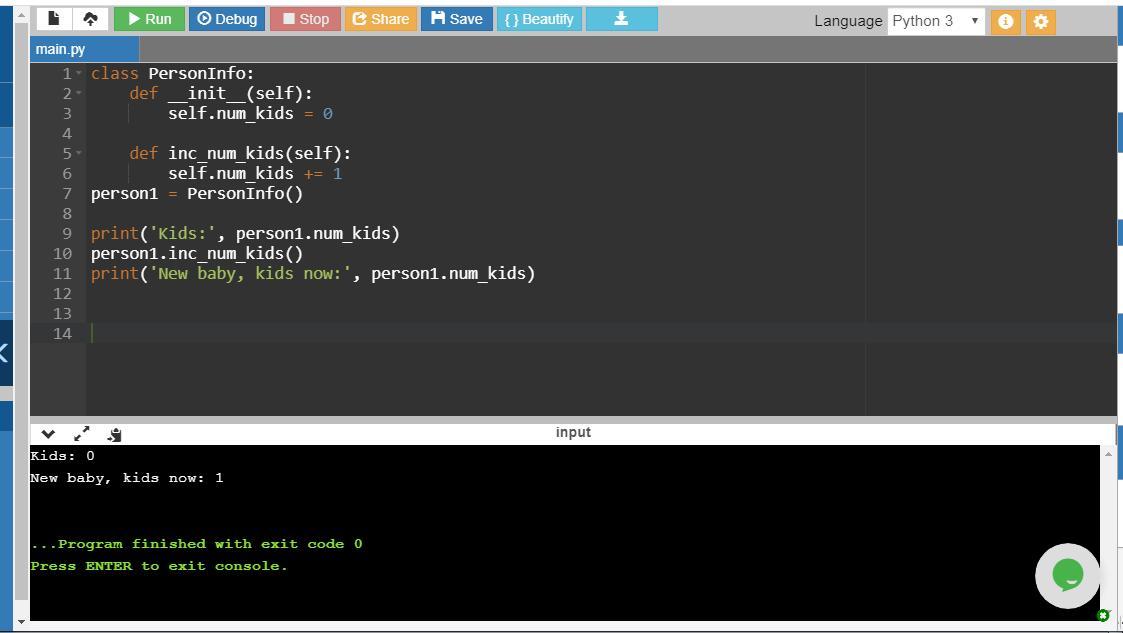Share the code snippet
This screenshot has width=1123, height=633.
click(x=380, y=19)
